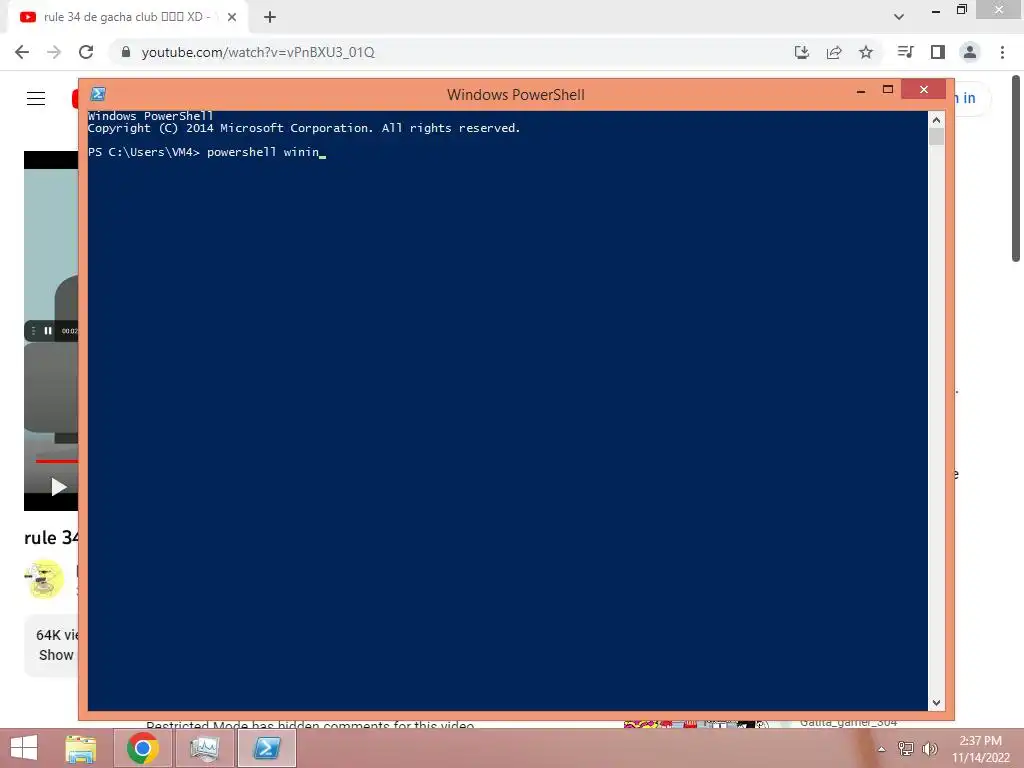The width and height of the screenshot is (1024, 768).
Task: Close the rule 34 de gacha club tab
Action: [232, 17]
